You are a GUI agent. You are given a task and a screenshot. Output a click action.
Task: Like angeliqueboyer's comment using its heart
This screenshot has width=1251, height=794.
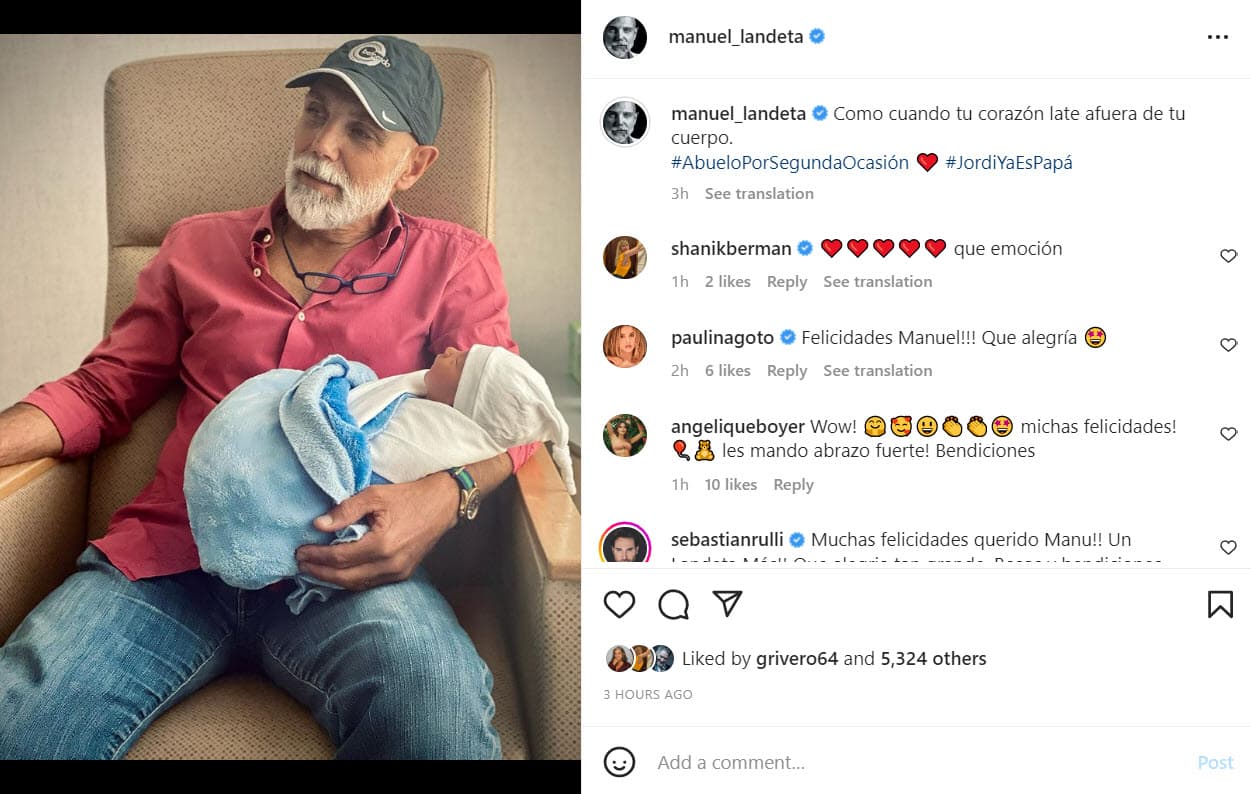(x=1228, y=434)
